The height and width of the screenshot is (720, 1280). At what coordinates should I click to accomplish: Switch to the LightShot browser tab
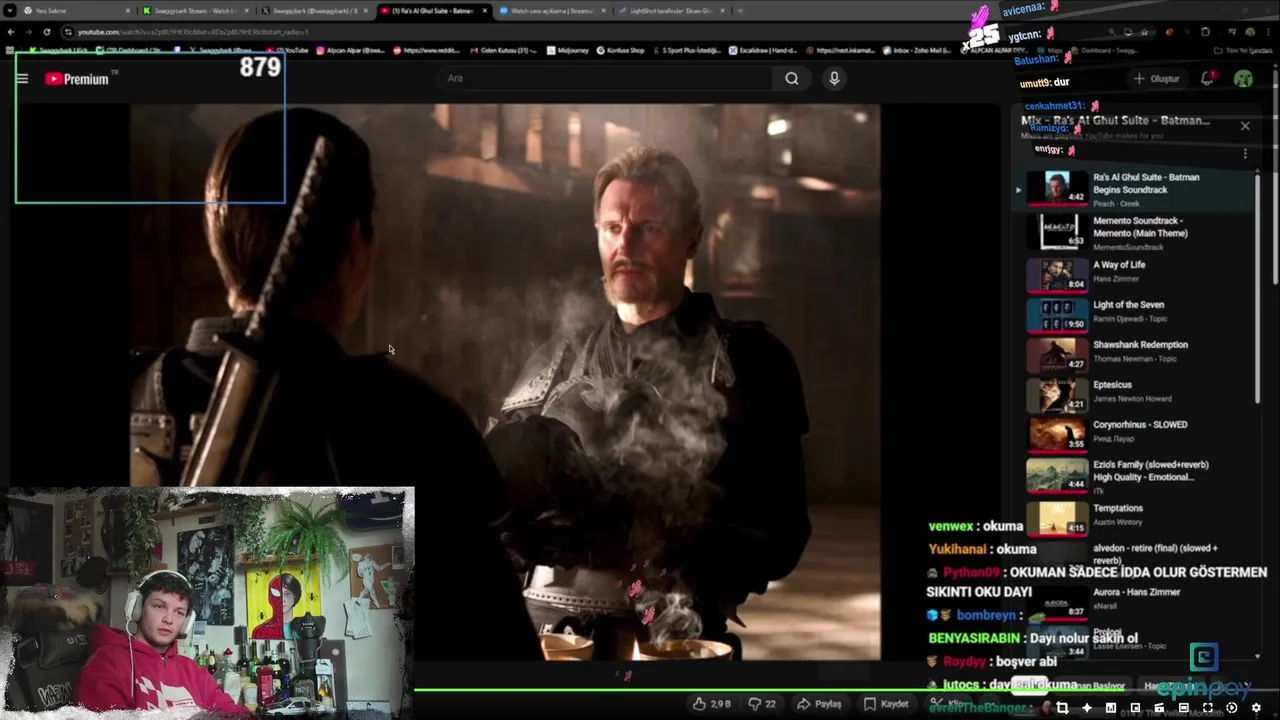click(x=671, y=11)
